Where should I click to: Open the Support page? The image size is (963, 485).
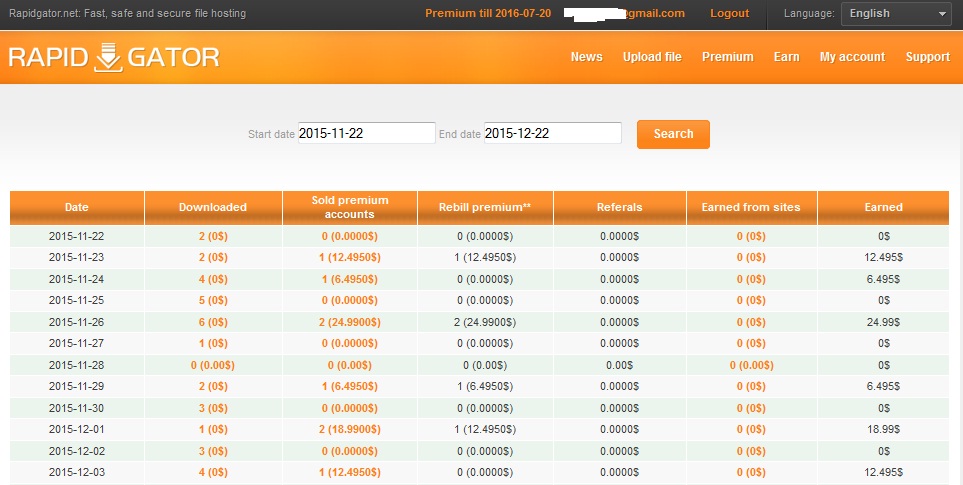(x=927, y=57)
